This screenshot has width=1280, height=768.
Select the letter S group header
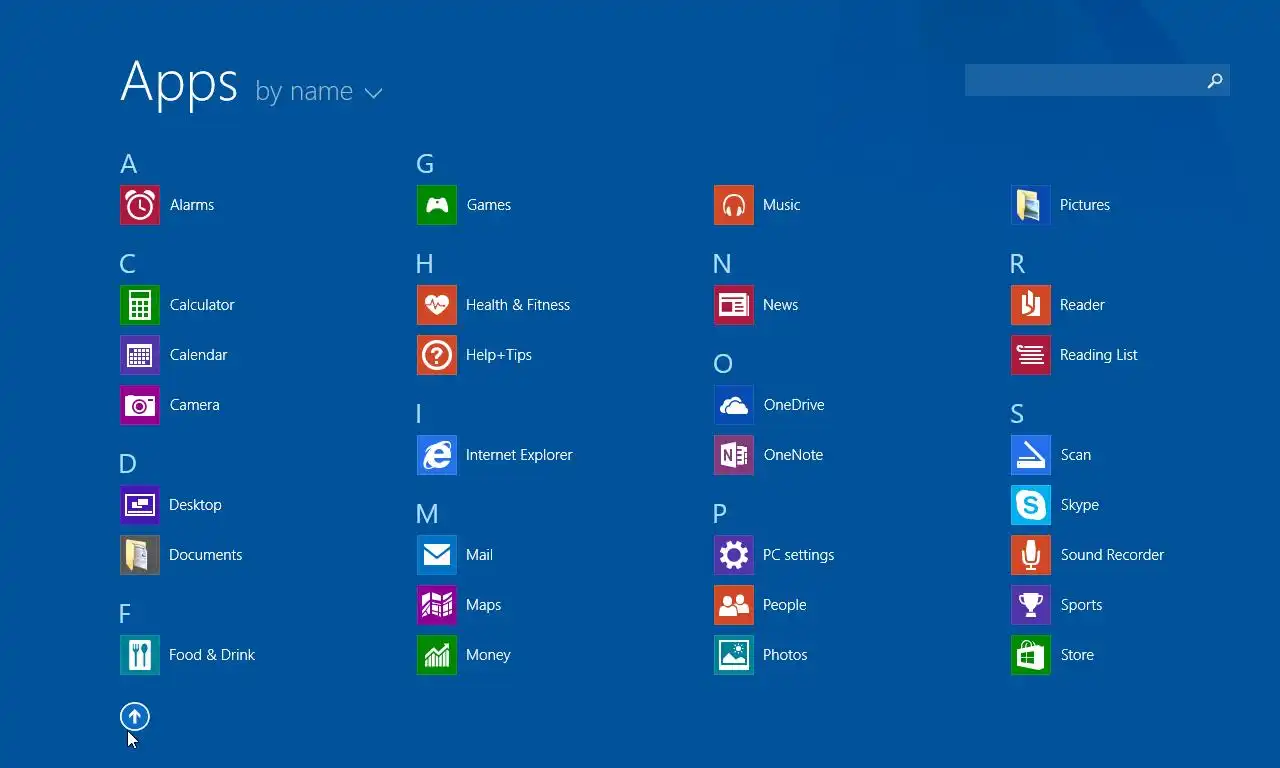pos(1017,414)
